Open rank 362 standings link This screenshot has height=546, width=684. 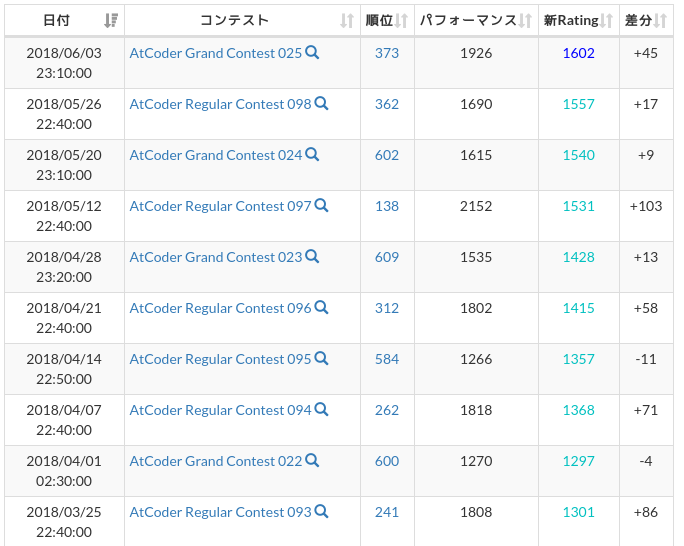[387, 104]
